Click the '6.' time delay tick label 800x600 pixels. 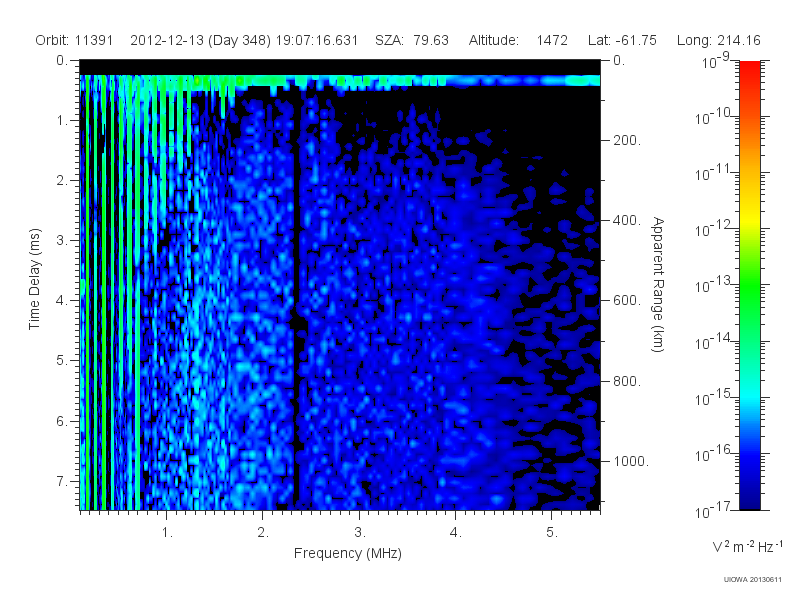click(62, 421)
